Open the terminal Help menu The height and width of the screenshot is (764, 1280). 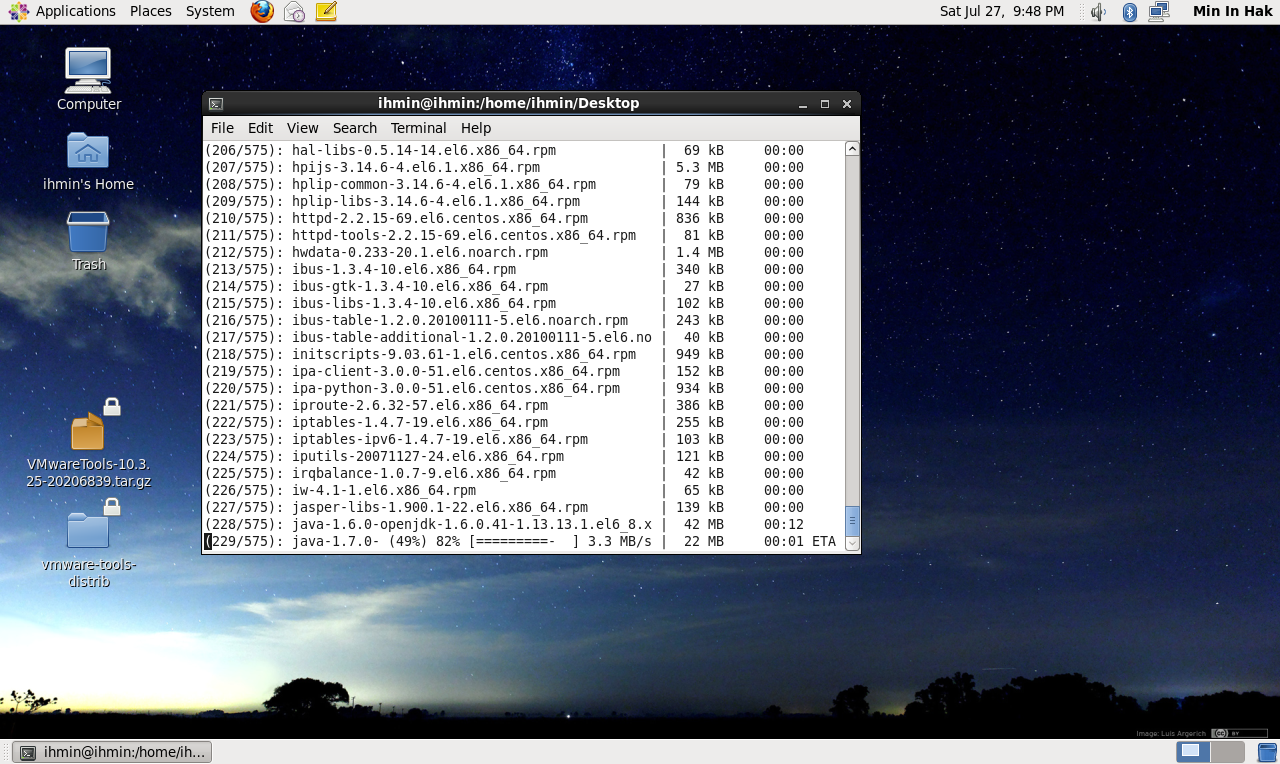[476, 128]
